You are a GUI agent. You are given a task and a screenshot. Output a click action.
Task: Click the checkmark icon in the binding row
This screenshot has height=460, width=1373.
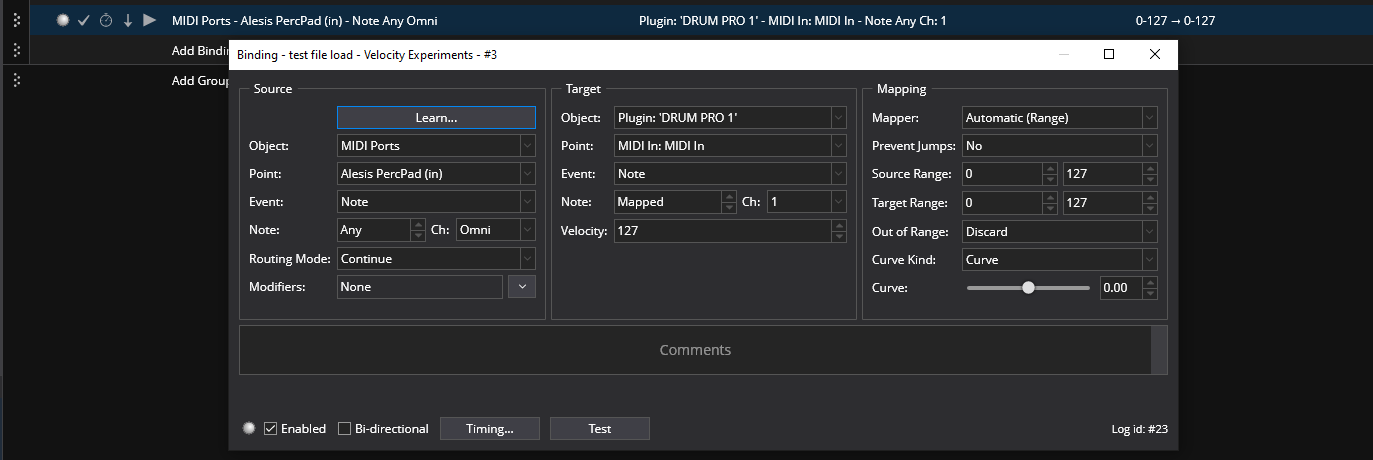84,20
